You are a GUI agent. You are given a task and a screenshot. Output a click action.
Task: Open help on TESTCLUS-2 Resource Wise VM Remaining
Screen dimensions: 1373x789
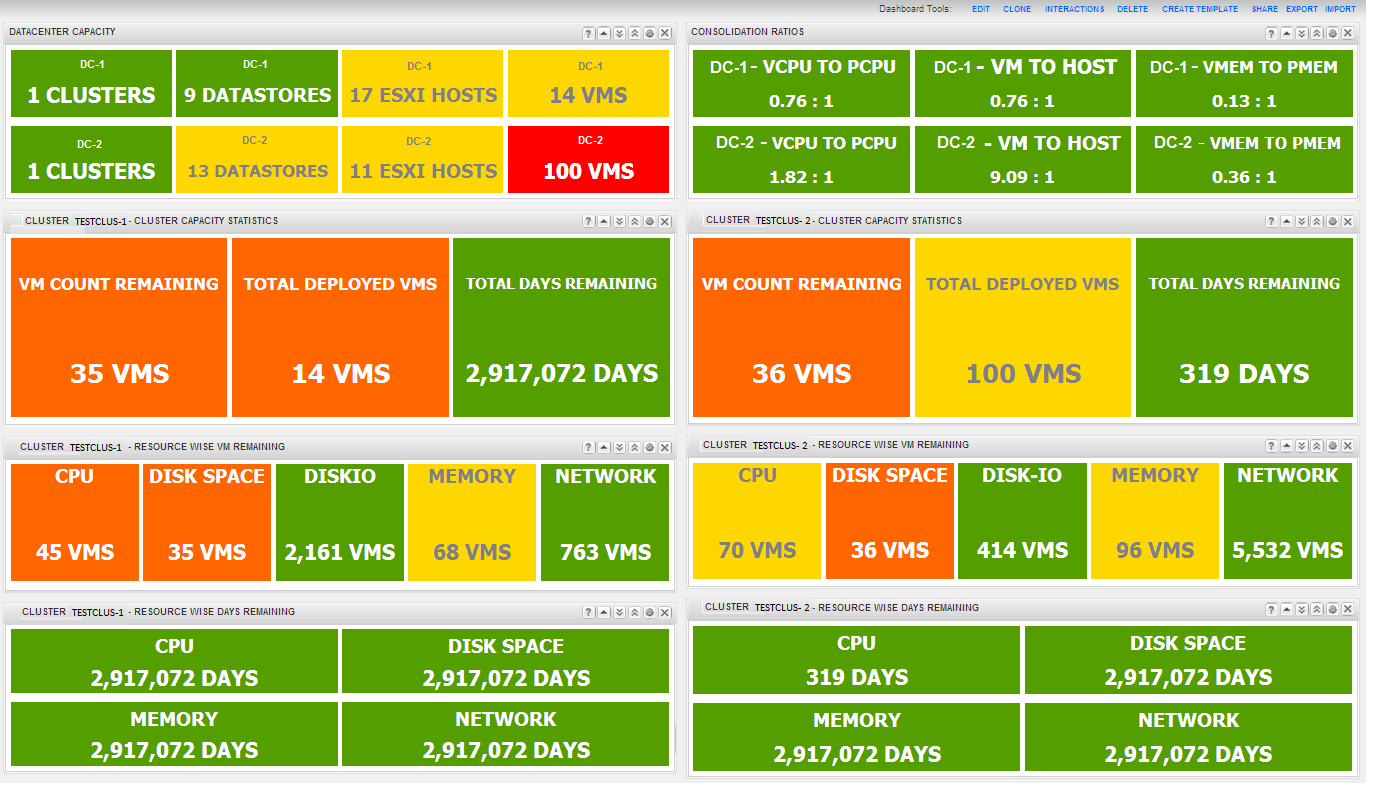coord(1271,445)
